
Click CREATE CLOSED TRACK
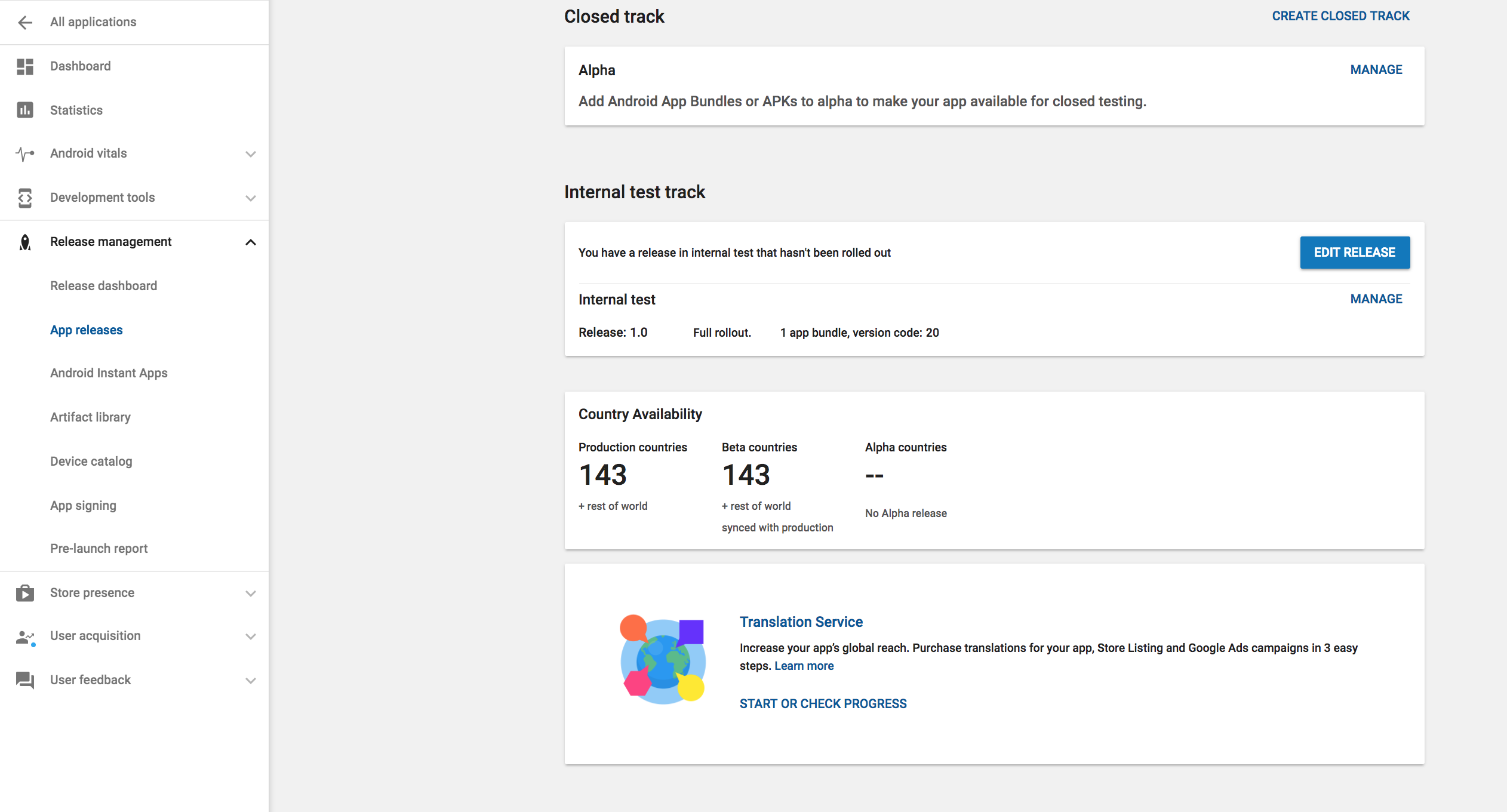pos(1340,16)
